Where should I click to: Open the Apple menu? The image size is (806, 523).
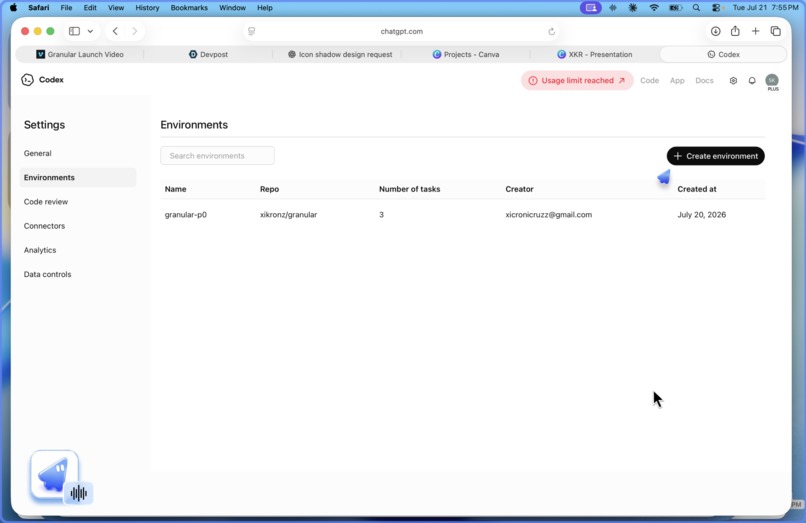click(x=13, y=8)
